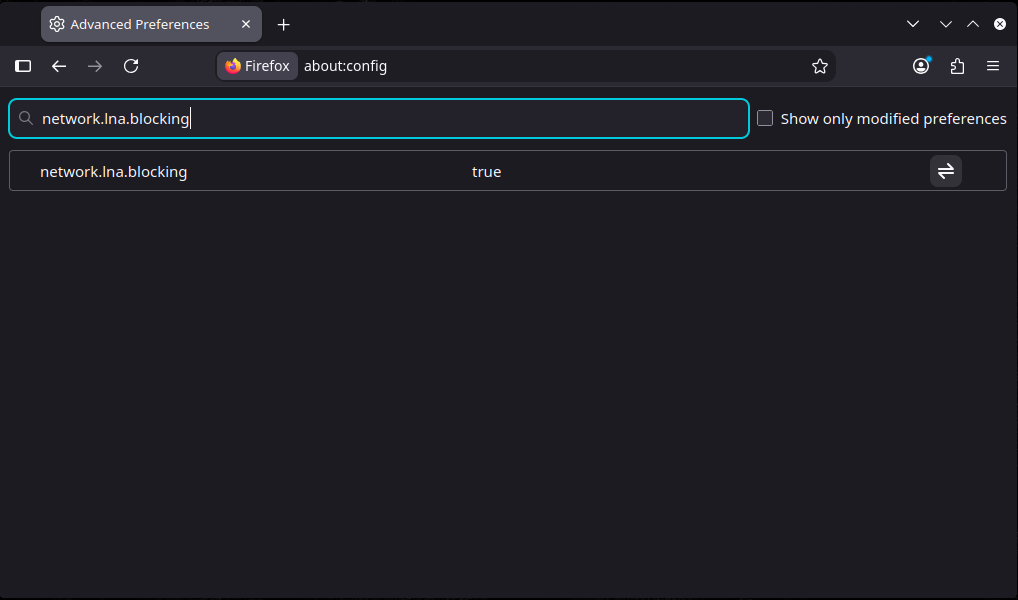Maximize the Firefox window
This screenshot has width=1018, height=600.
point(973,24)
